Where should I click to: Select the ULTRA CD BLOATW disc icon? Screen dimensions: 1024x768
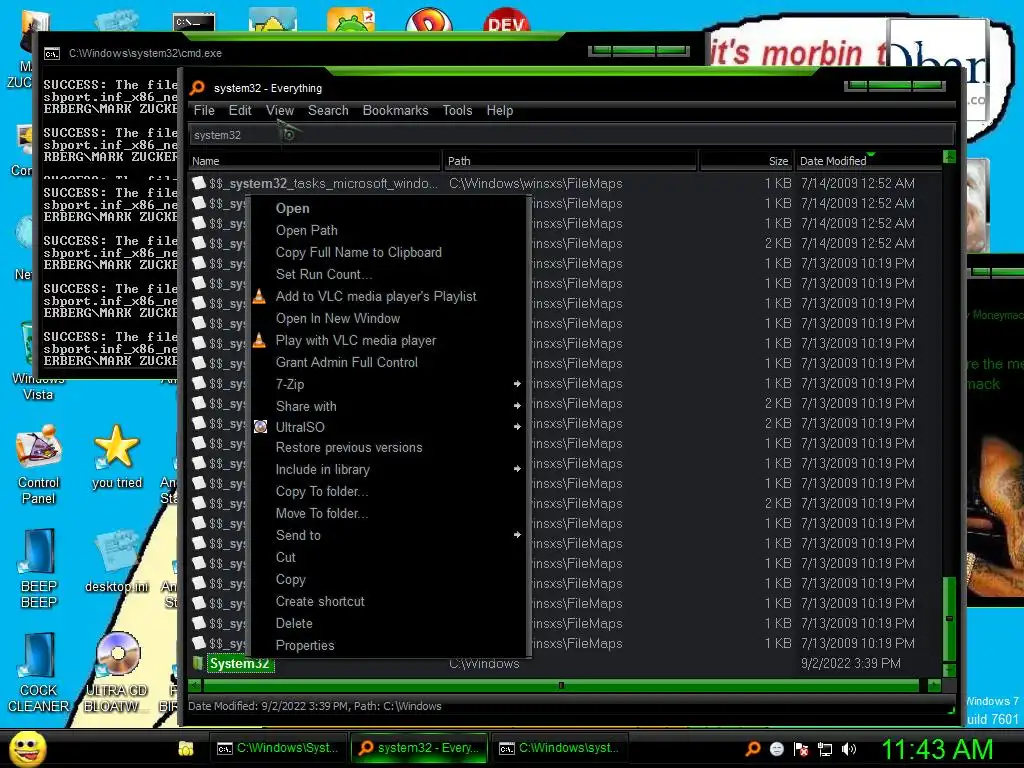118,655
